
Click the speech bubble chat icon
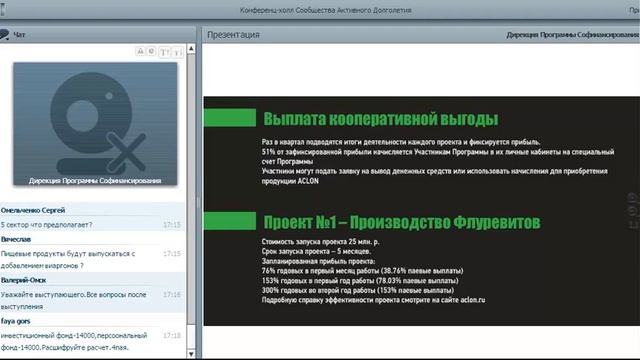pyautogui.click(x=4, y=34)
